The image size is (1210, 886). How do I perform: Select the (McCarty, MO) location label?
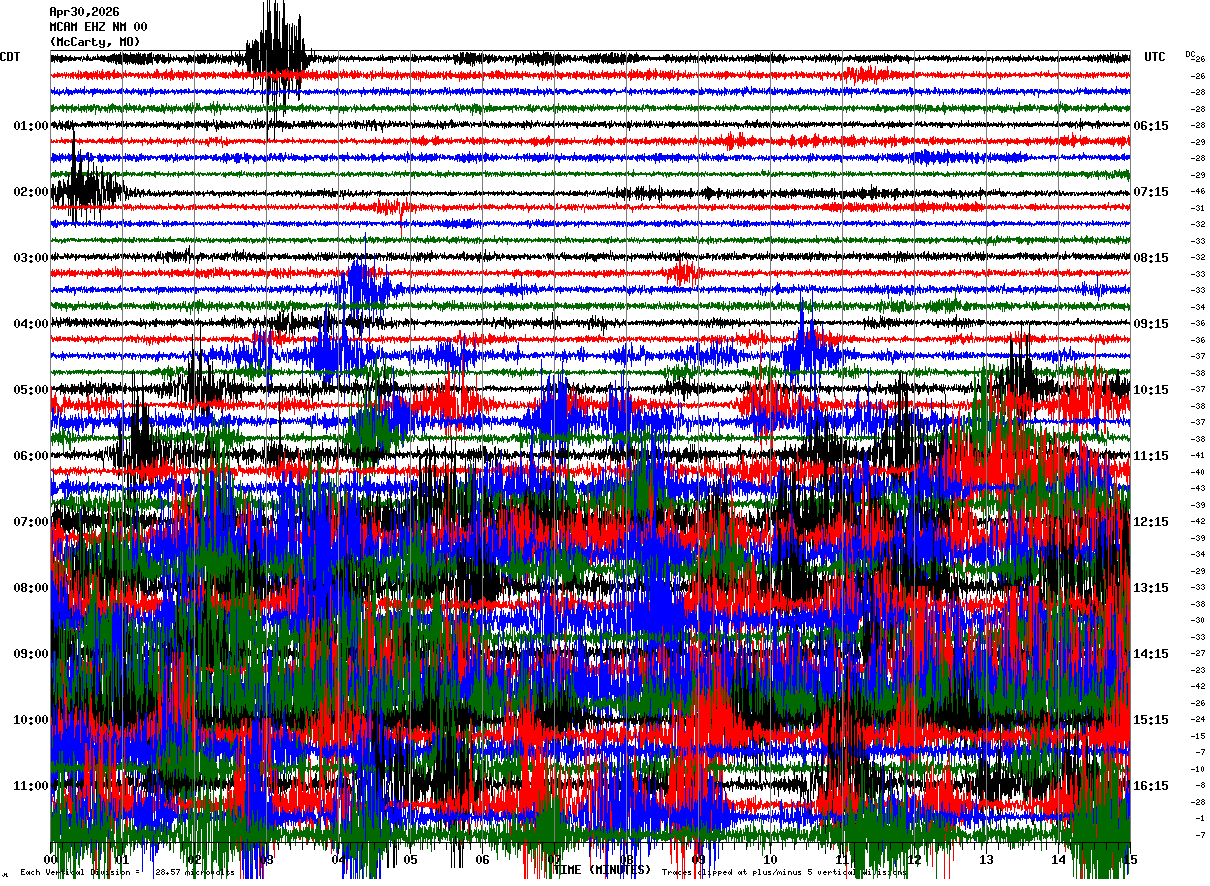95,42
